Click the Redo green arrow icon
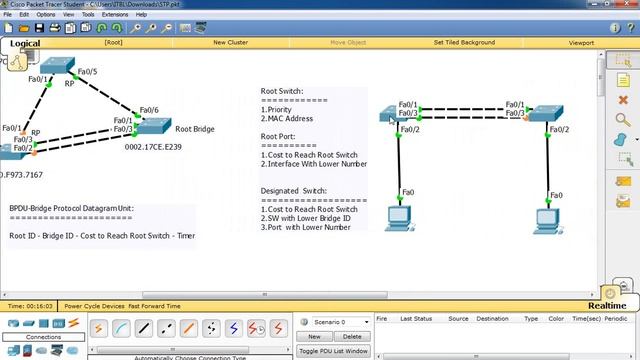The image size is (640, 360). (x=117, y=28)
